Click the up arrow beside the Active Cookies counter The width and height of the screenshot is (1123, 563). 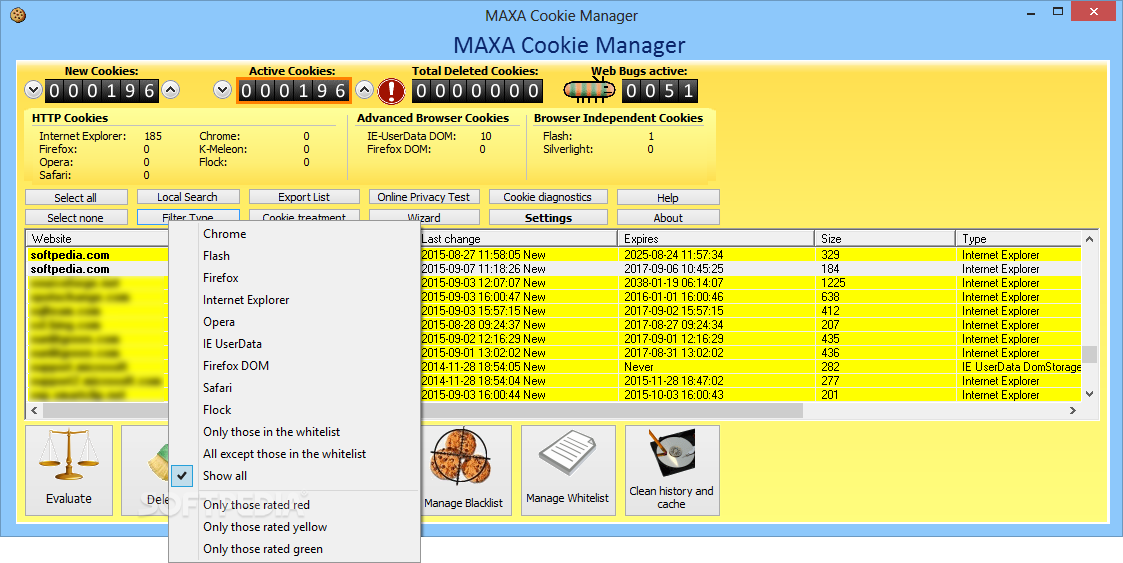365,90
